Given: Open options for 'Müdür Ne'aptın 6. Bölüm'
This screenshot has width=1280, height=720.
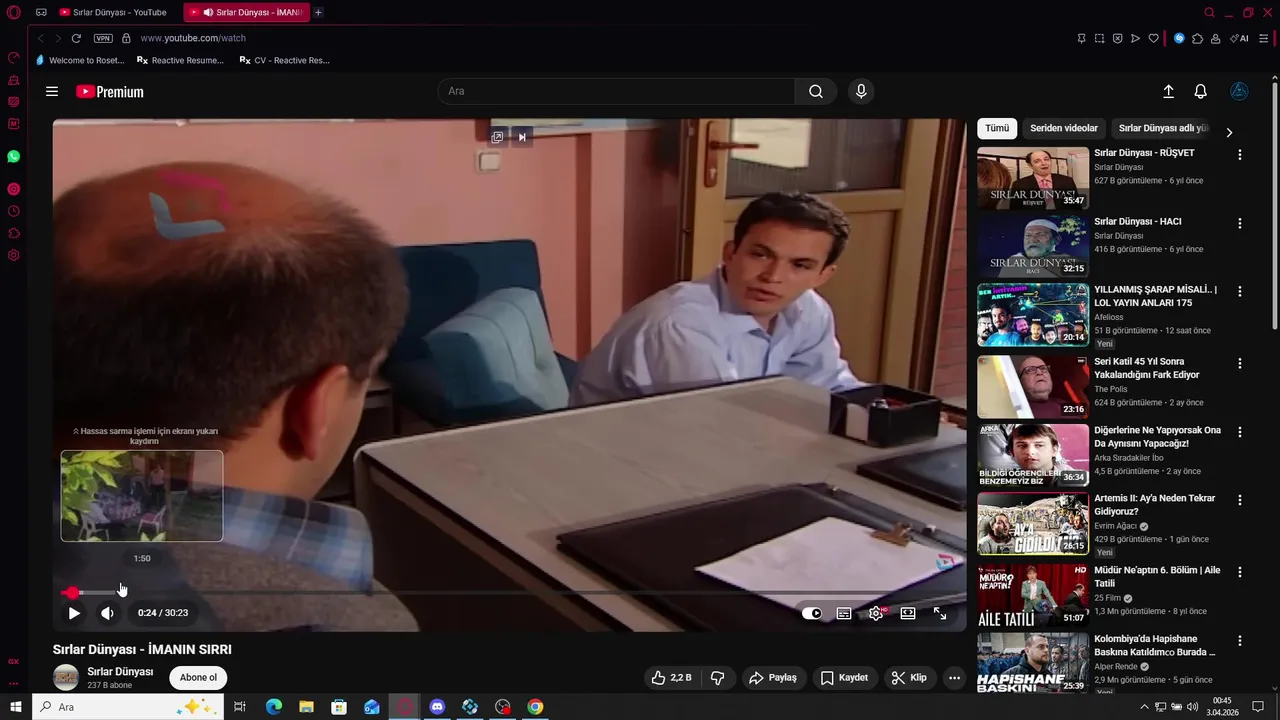Looking at the screenshot, I should click(1240, 572).
